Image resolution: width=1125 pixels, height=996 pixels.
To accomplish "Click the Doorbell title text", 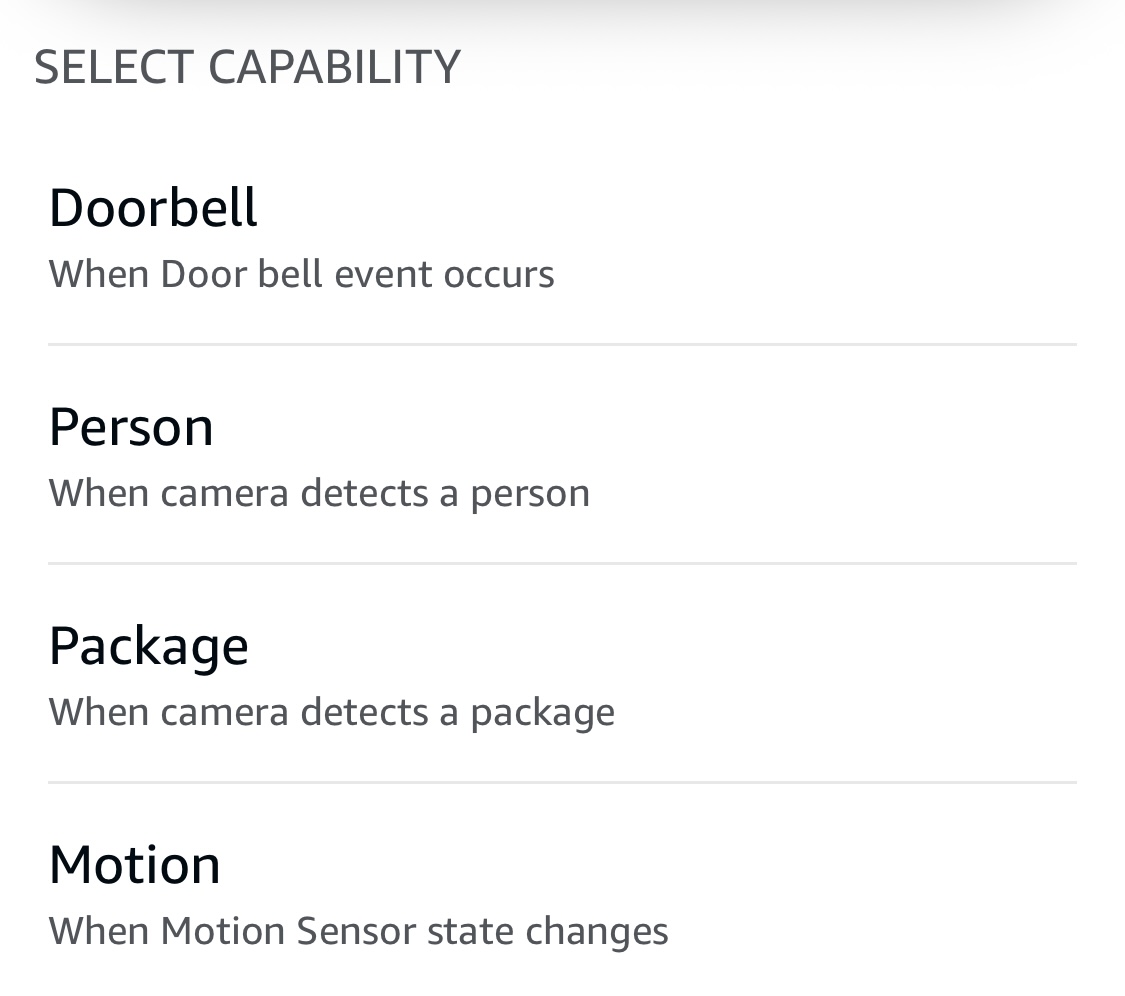I will 153,208.
